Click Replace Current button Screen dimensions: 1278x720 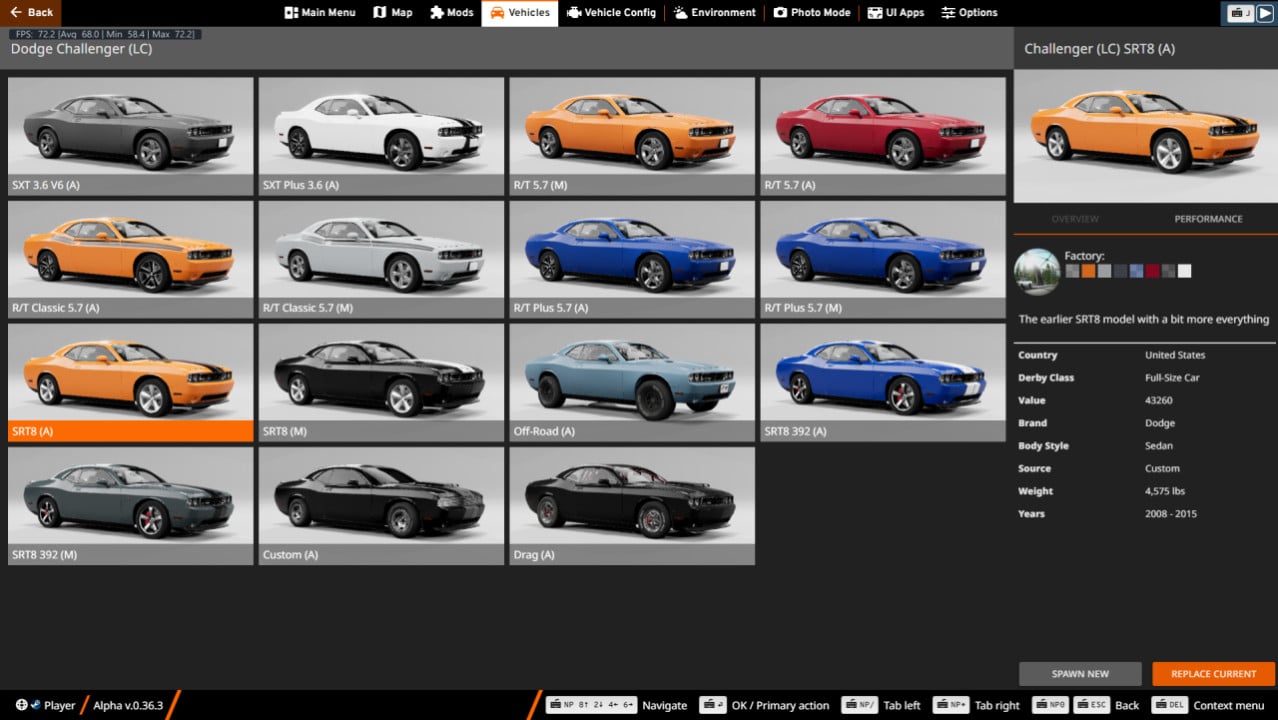pos(1213,674)
